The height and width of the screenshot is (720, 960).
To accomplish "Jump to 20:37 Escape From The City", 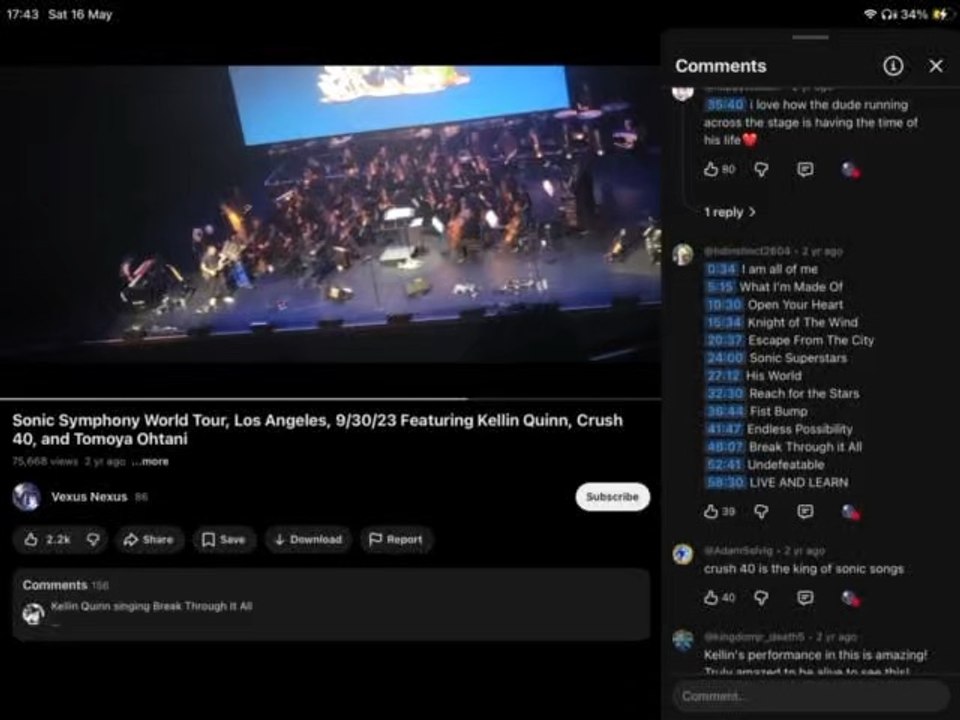I will (725, 340).
